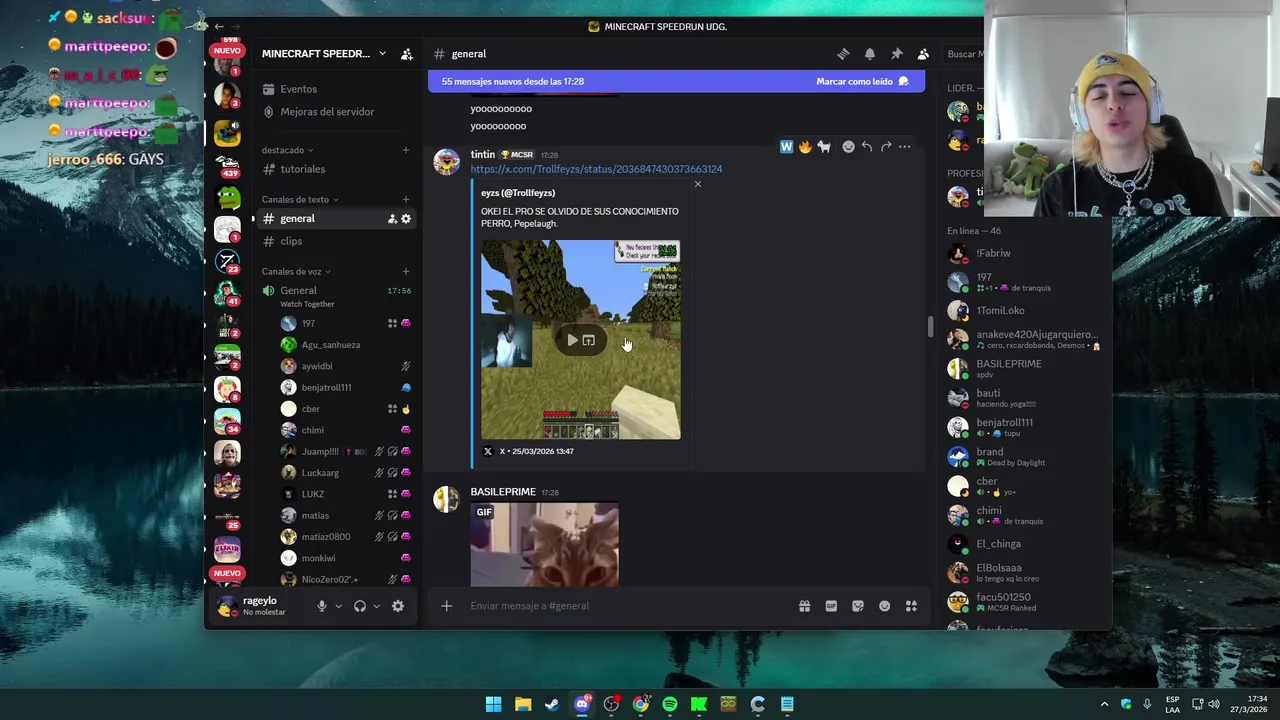Open Windows Start menu
The width and height of the screenshot is (1280, 720).
pyautogui.click(x=493, y=704)
